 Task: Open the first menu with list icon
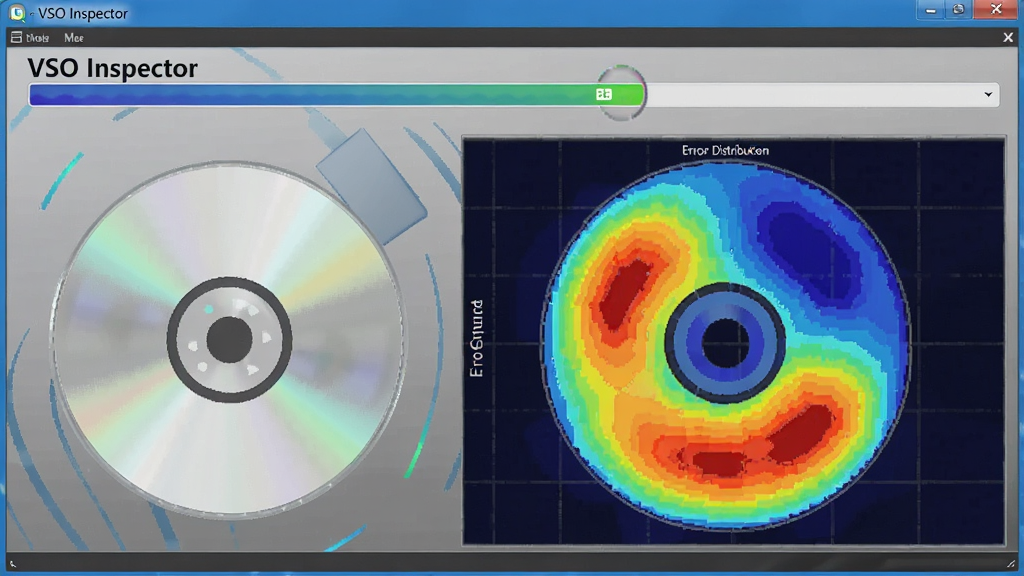[30, 38]
